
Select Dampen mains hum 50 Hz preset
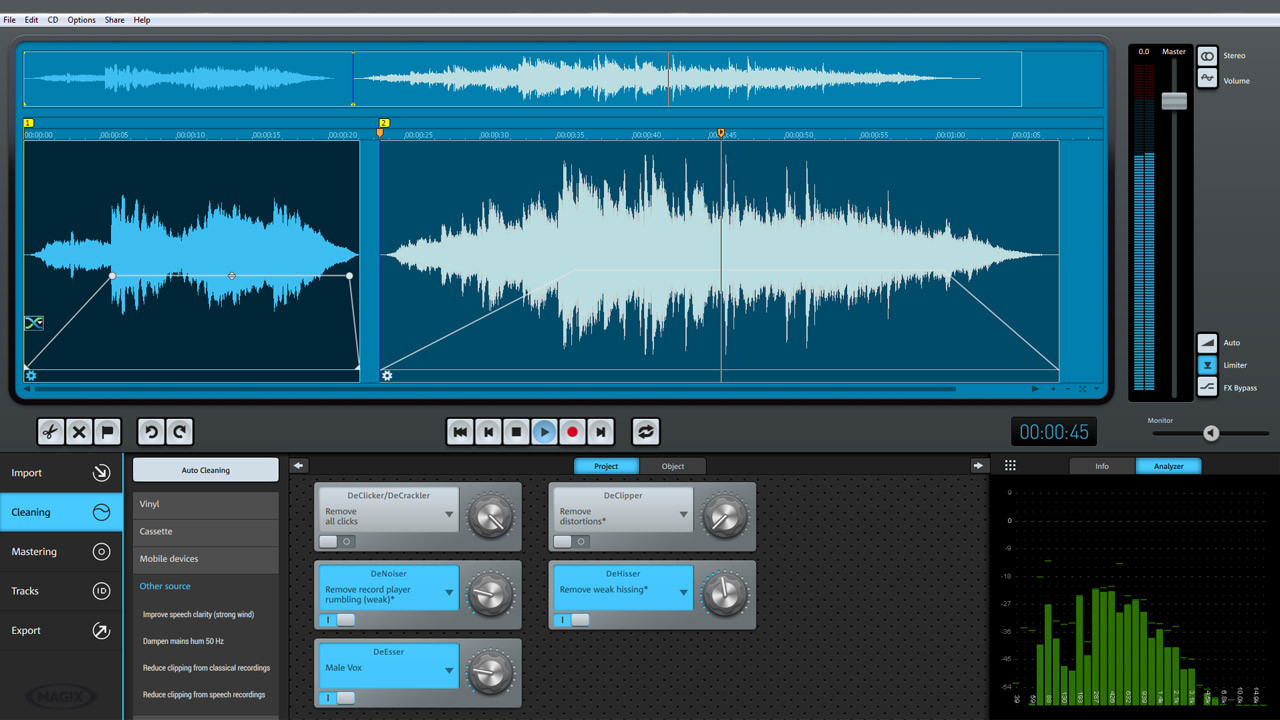184,641
